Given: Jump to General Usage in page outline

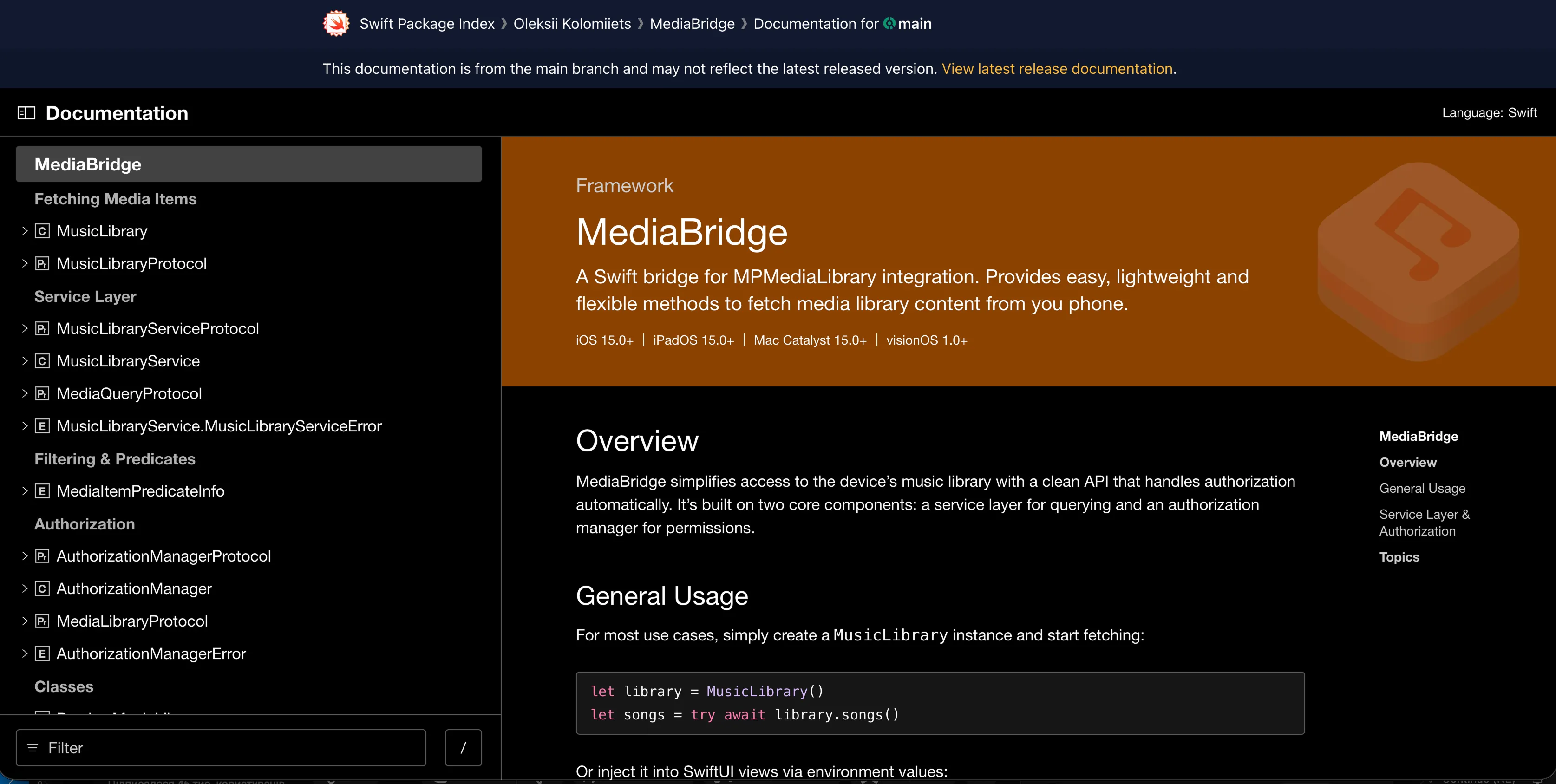Looking at the screenshot, I should point(1422,488).
